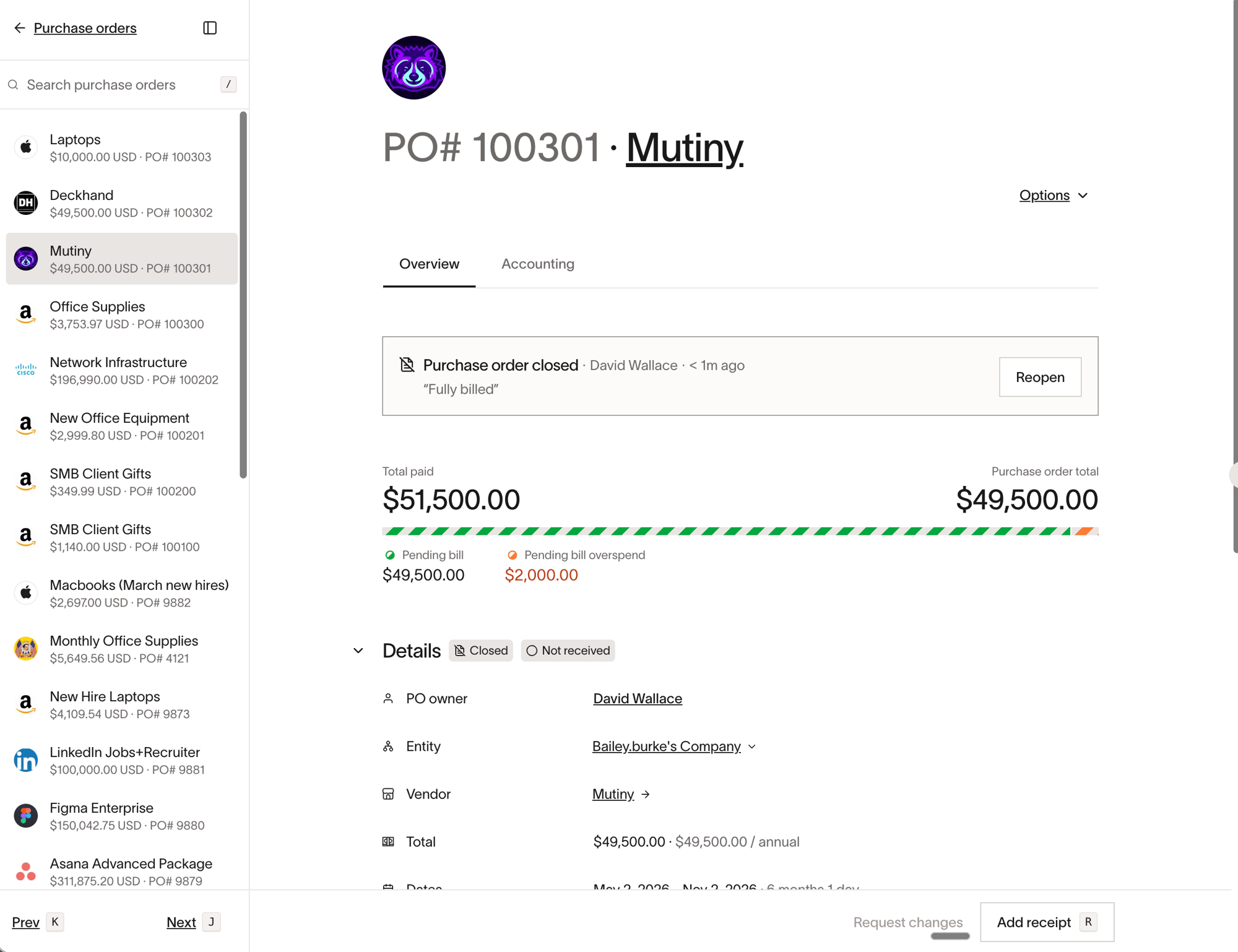
Task: Select the Figma Enterprise order
Action: coord(122,816)
